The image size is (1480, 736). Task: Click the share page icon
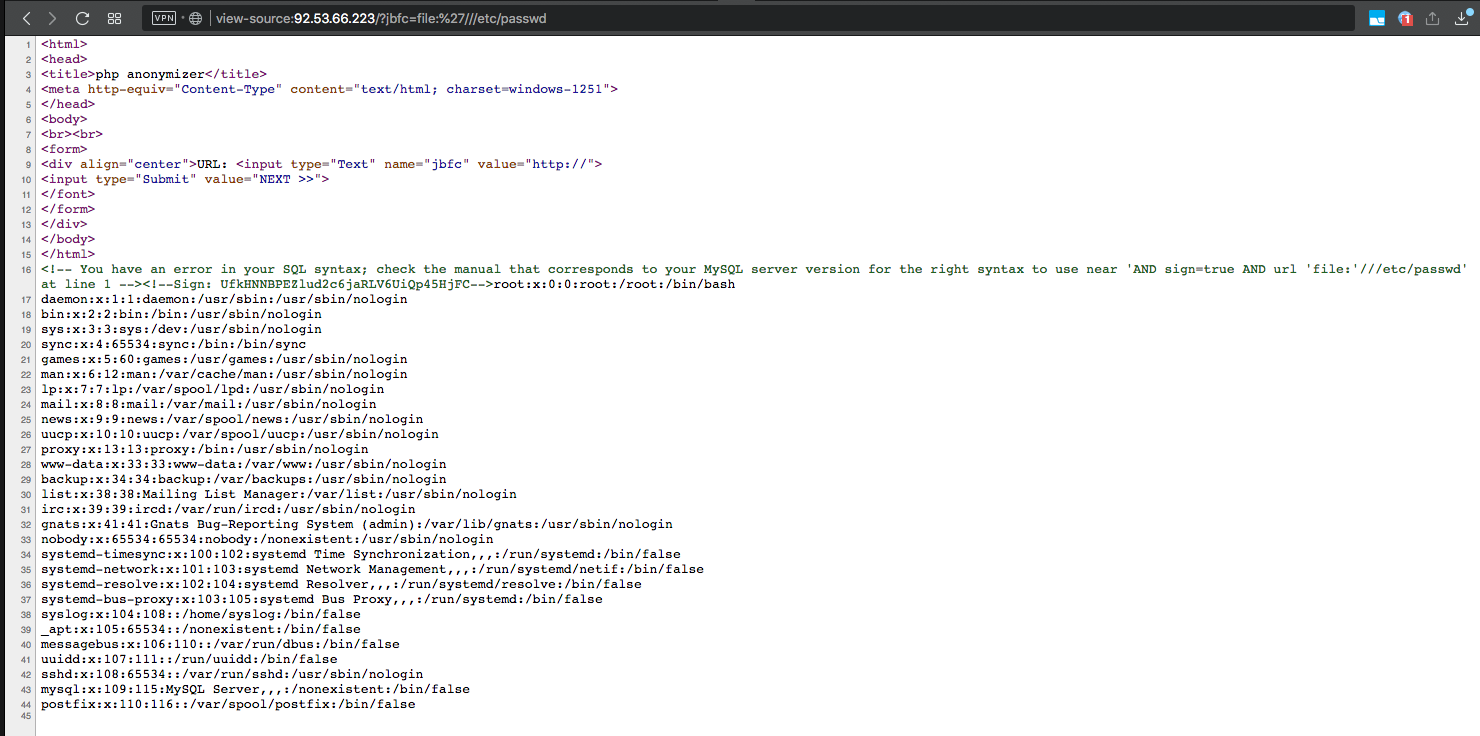pyautogui.click(x=1432, y=18)
